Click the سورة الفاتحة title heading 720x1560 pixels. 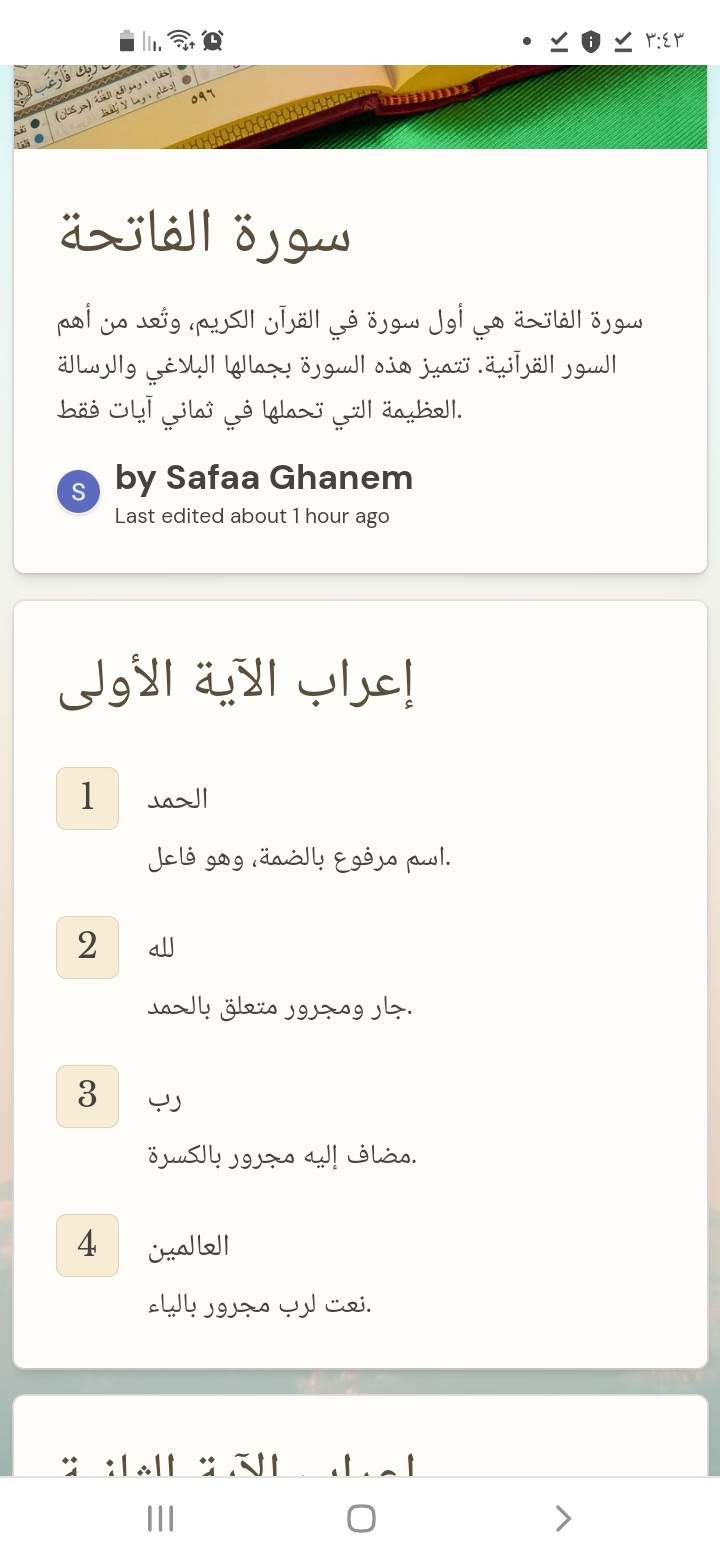205,234
